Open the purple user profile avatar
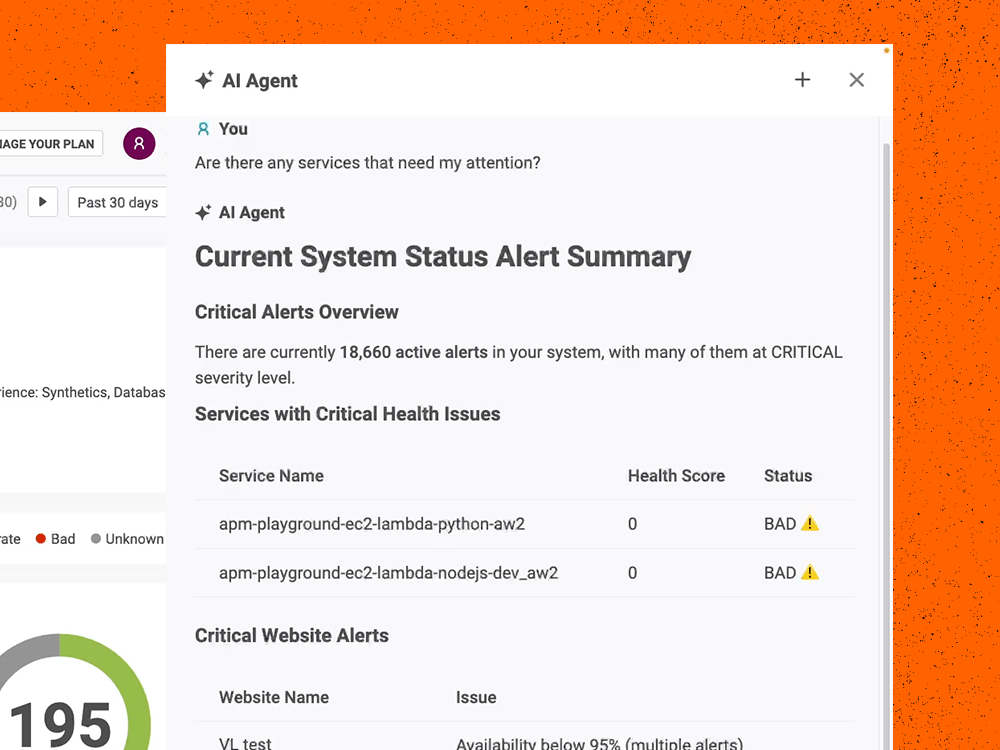 pyautogui.click(x=139, y=144)
